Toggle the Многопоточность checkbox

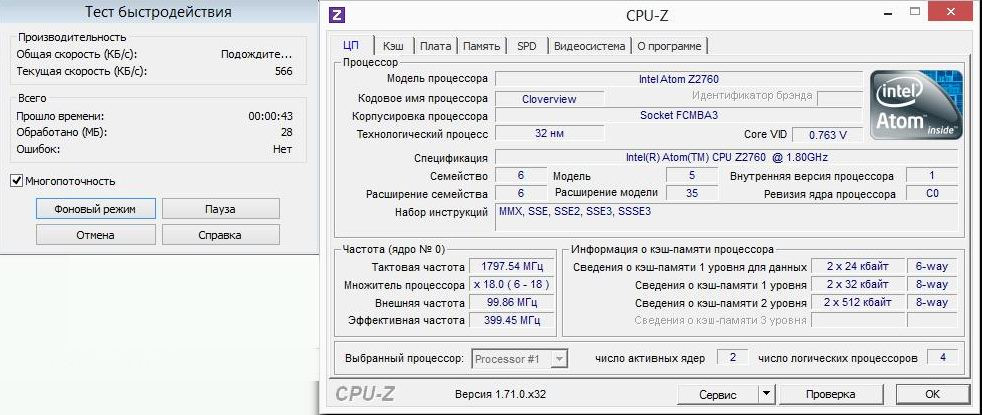16,181
